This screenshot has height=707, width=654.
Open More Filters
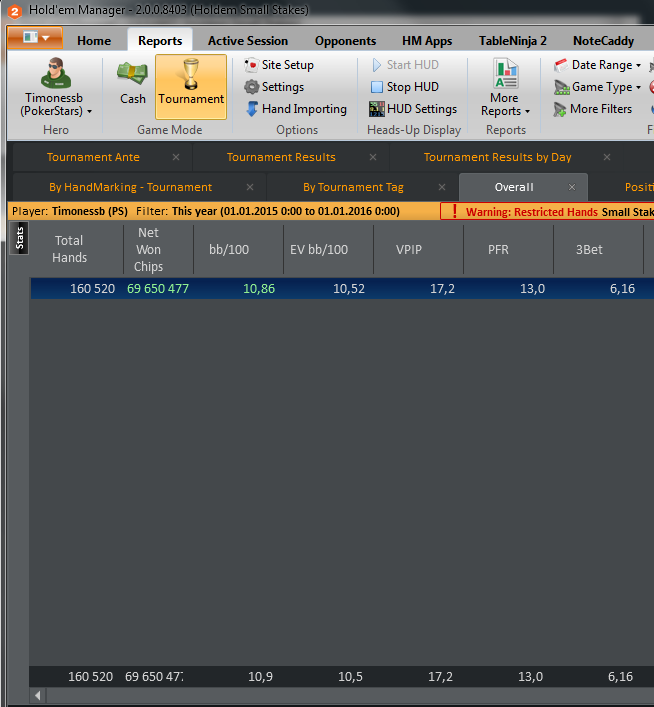(593, 109)
